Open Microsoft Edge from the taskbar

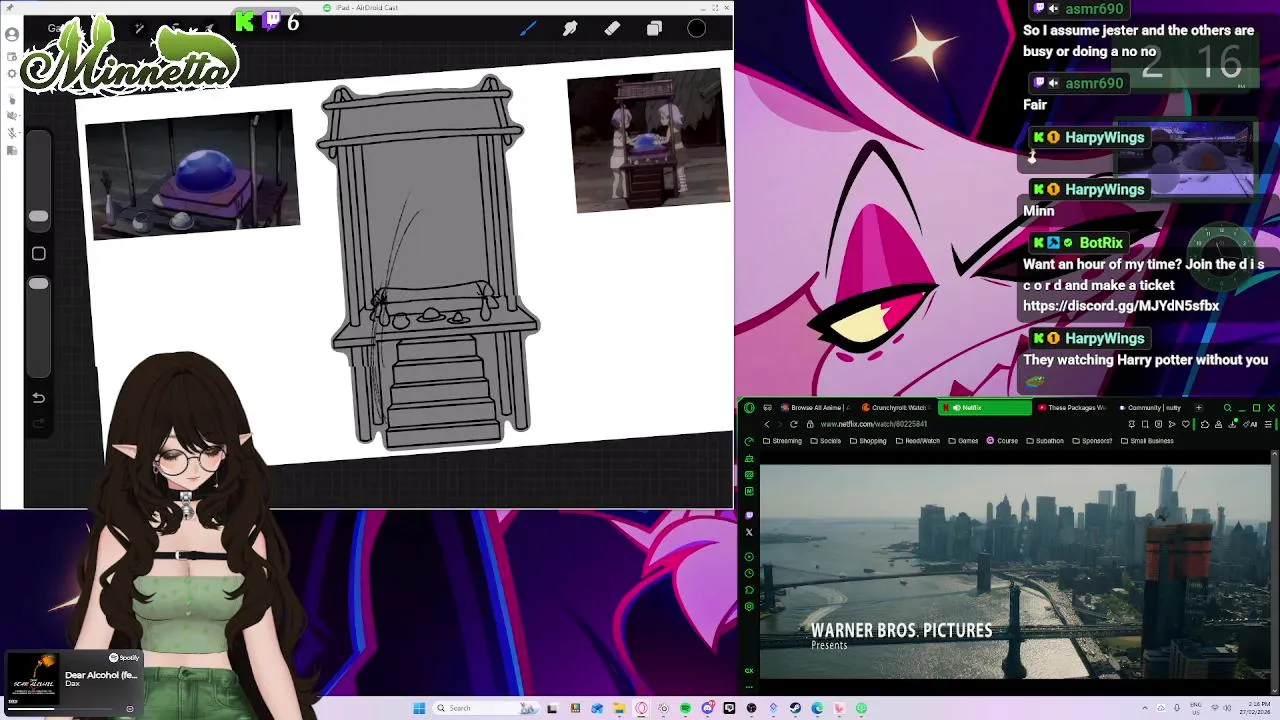[x=817, y=708]
